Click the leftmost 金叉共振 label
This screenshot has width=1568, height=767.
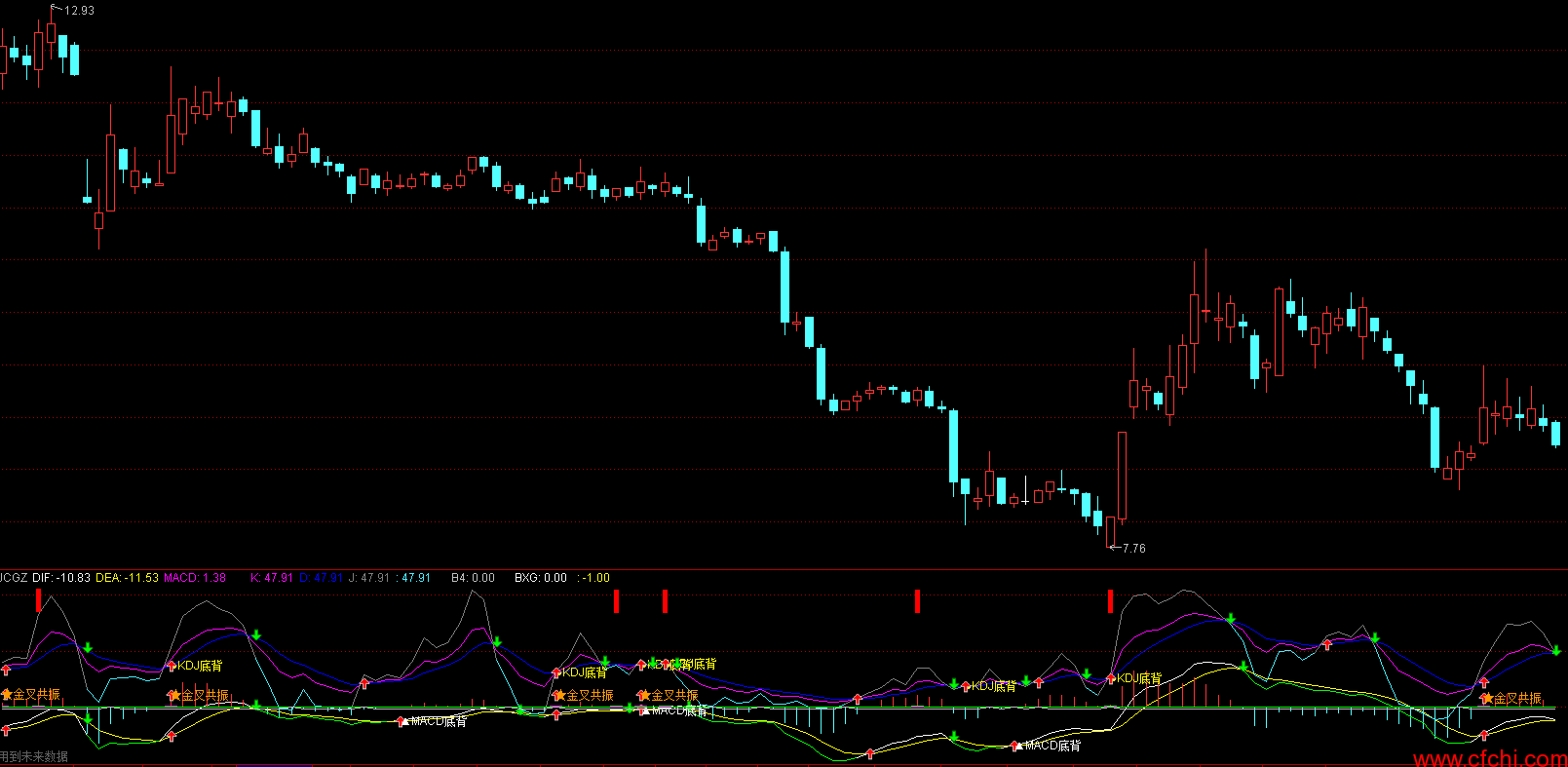[36, 695]
